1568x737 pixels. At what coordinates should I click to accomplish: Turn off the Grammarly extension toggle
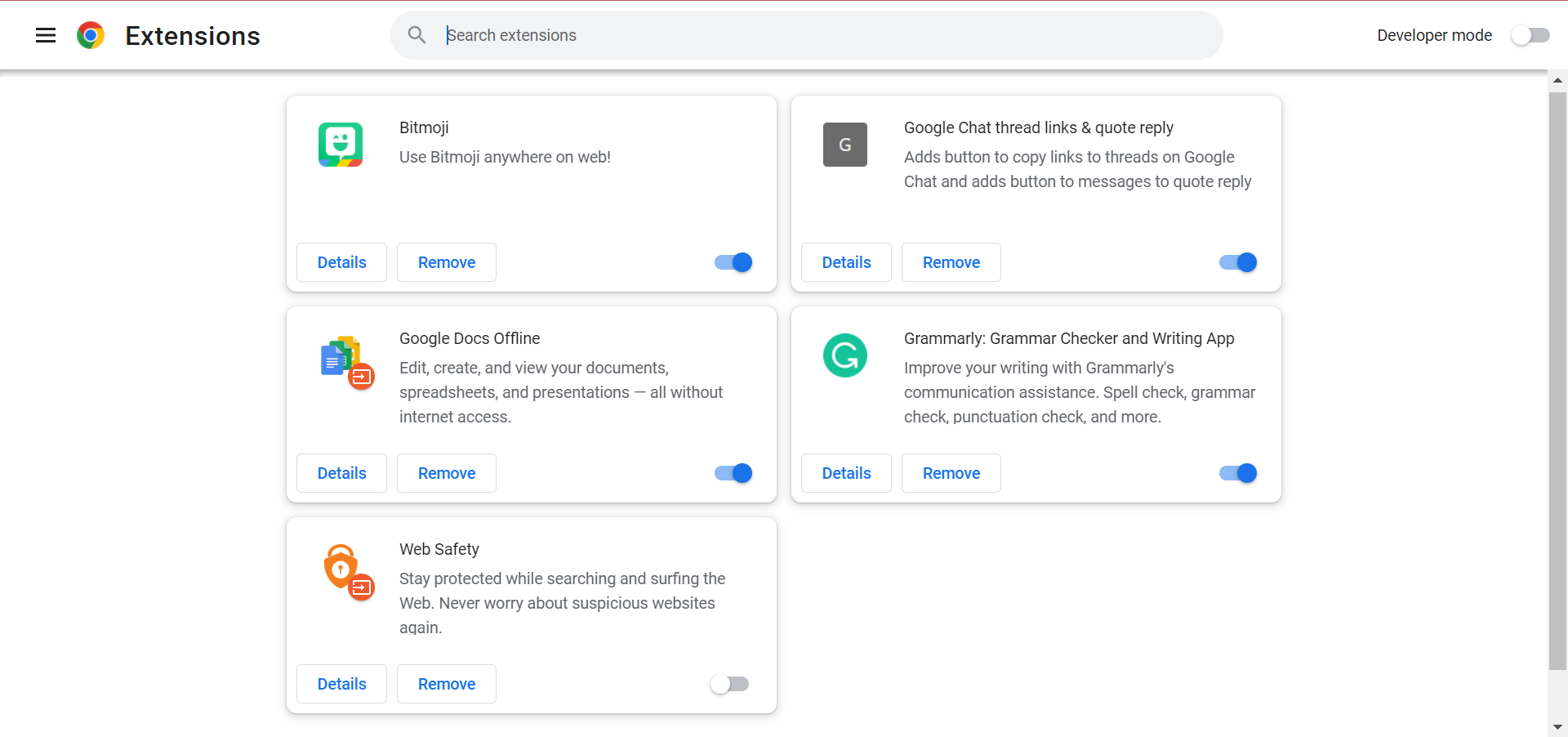[x=1238, y=473]
